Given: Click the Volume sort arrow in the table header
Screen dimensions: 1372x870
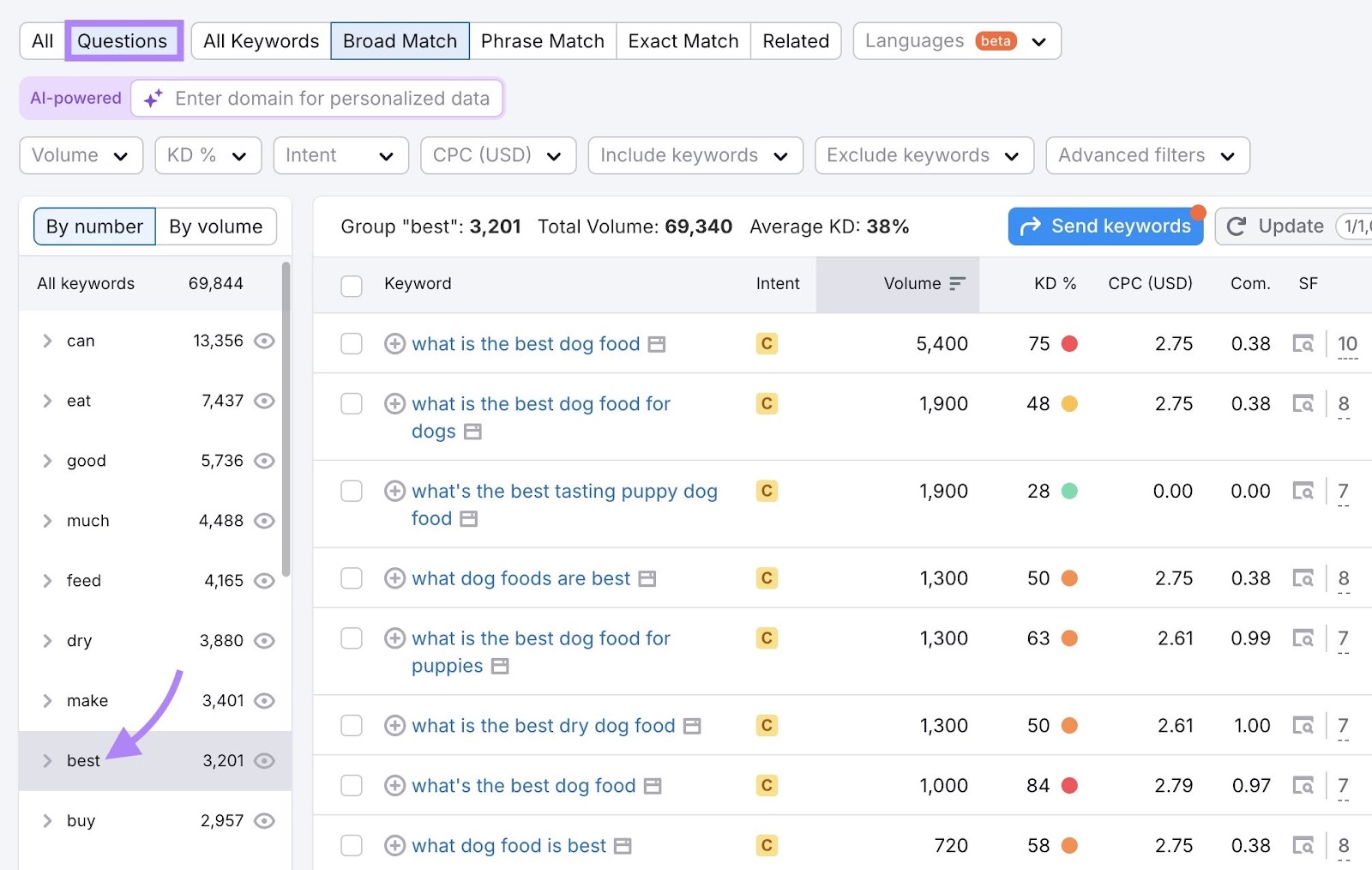Looking at the screenshot, I should pos(960,283).
